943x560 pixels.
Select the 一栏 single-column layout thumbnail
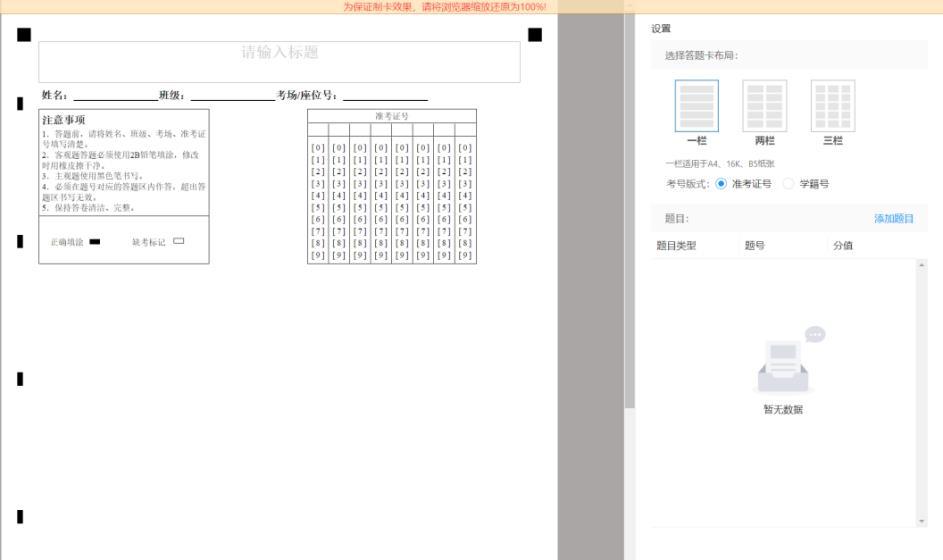(x=696, y=105)
